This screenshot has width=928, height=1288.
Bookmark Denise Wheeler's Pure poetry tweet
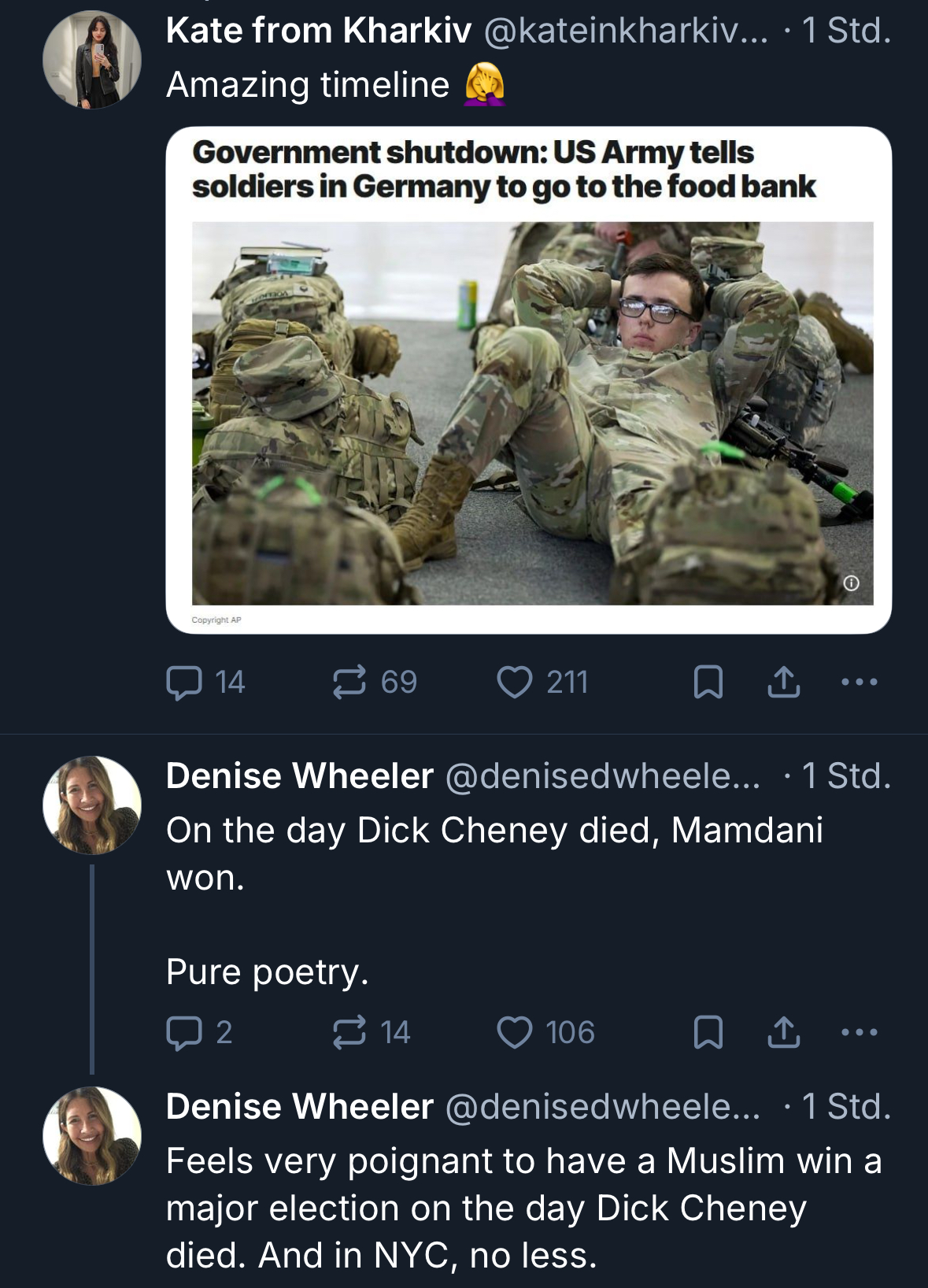click(x=708, y=1033)
